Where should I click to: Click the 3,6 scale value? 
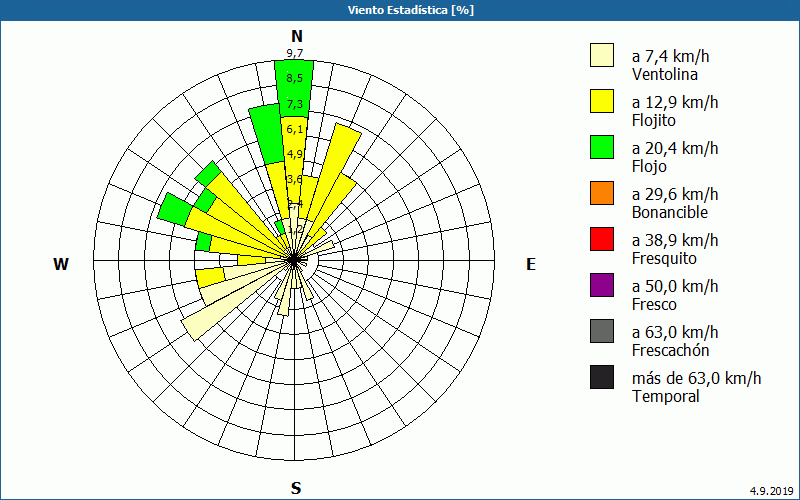point(294,179)
